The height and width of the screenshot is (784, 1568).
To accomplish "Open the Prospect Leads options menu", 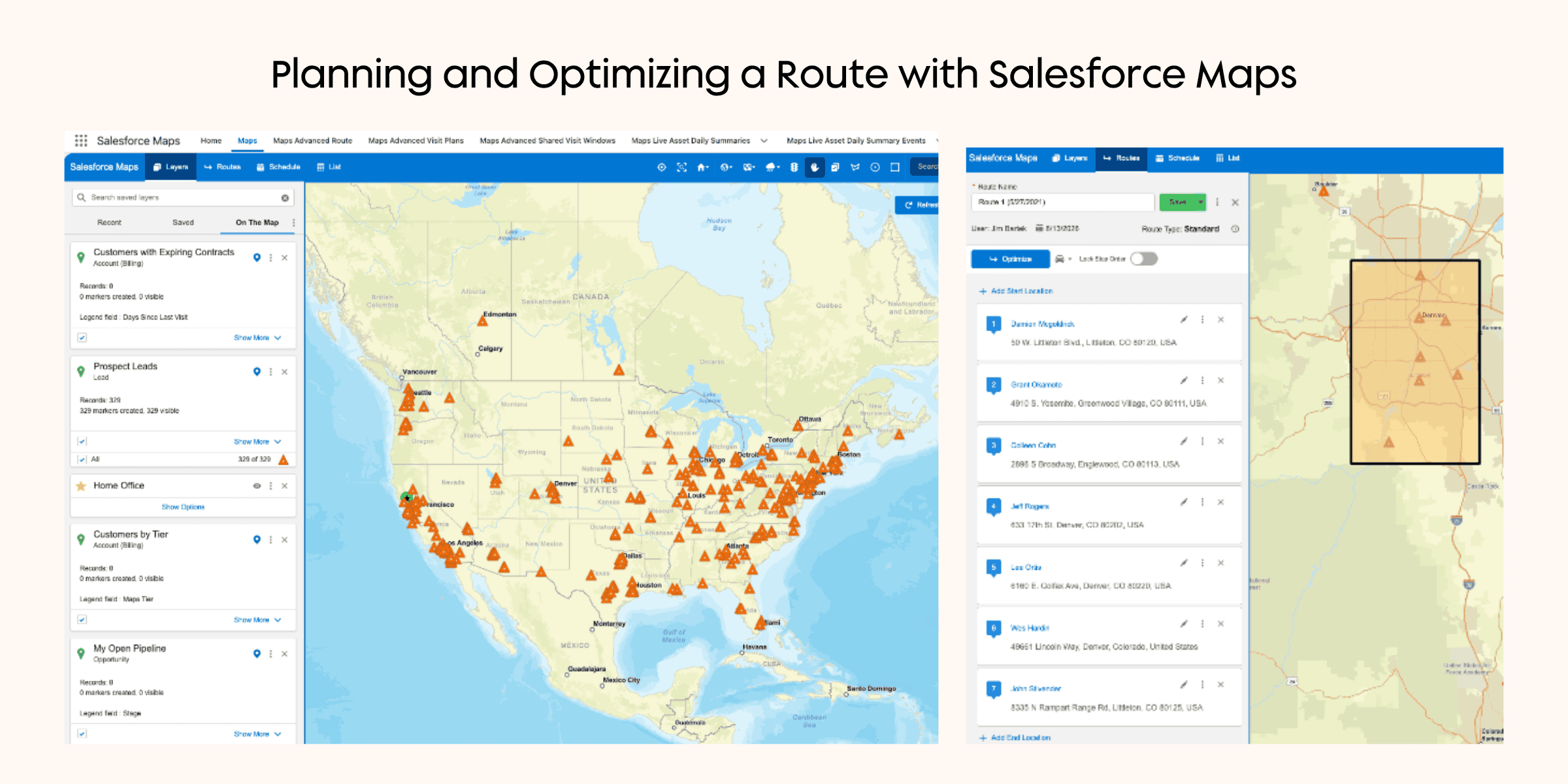I will coord(270,372).
